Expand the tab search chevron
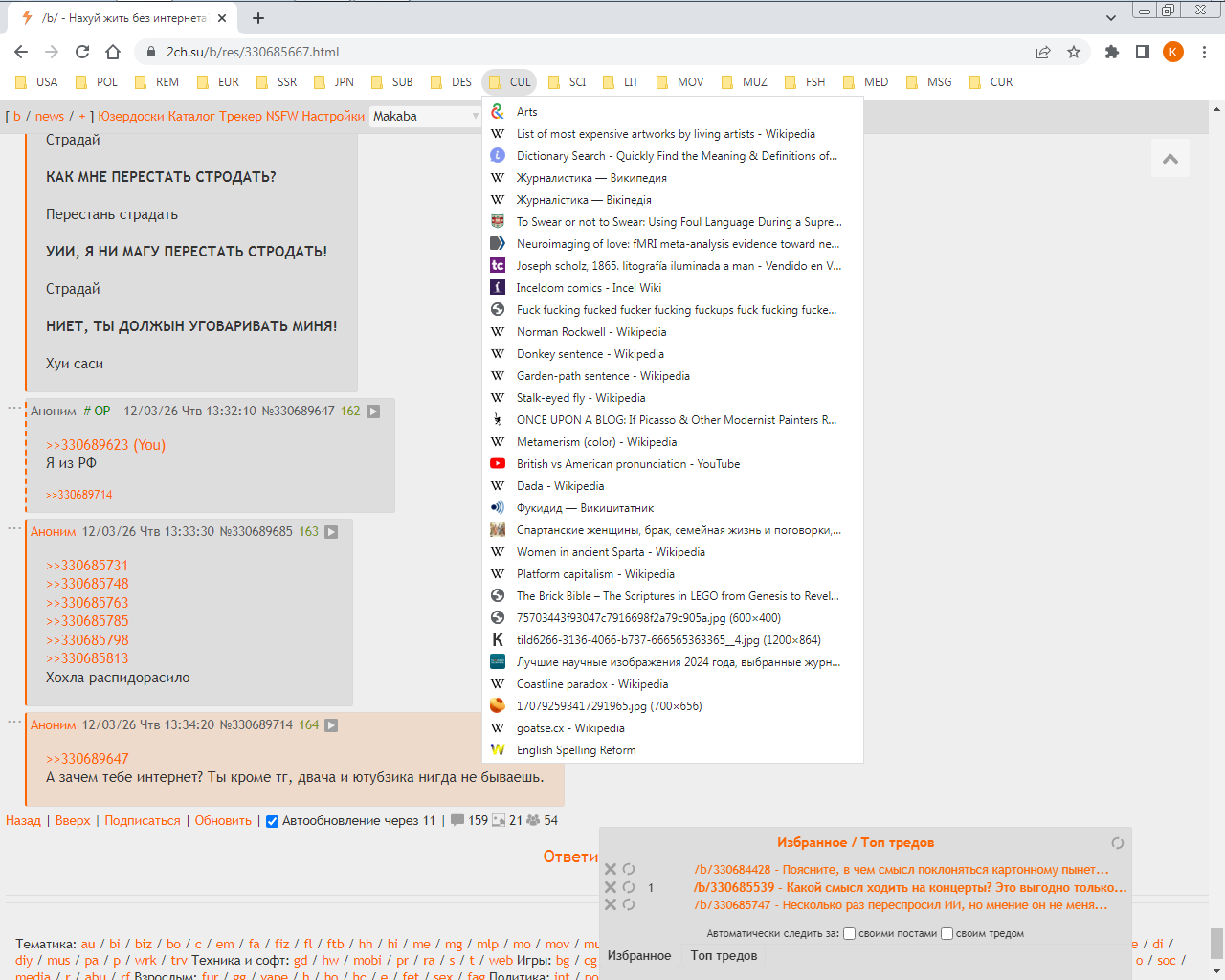Viewport: 1225px width, 980px height. [x=1110, y=17]
